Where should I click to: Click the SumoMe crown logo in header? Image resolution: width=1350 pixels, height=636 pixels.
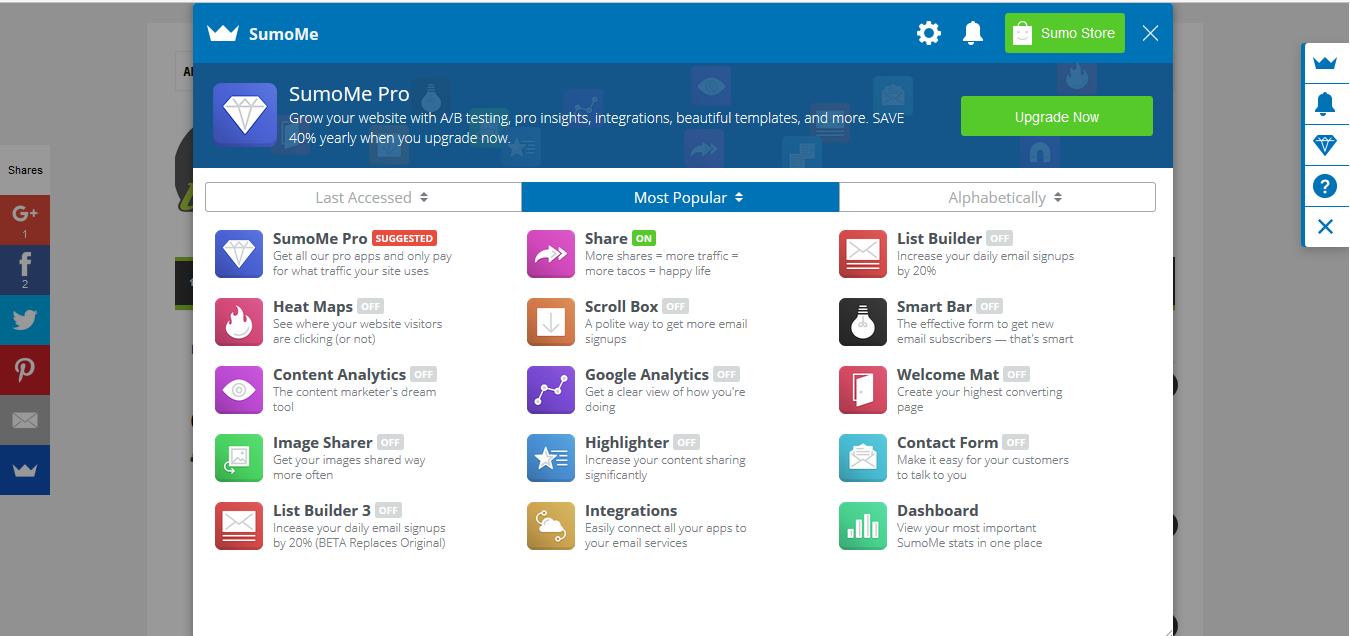[x=222, y=33]
